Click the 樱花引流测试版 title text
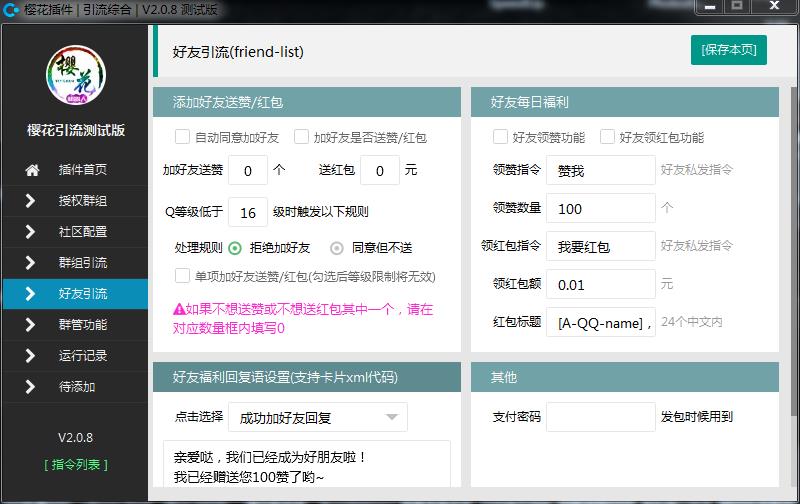Screen dimensions: 800x504 76,131
